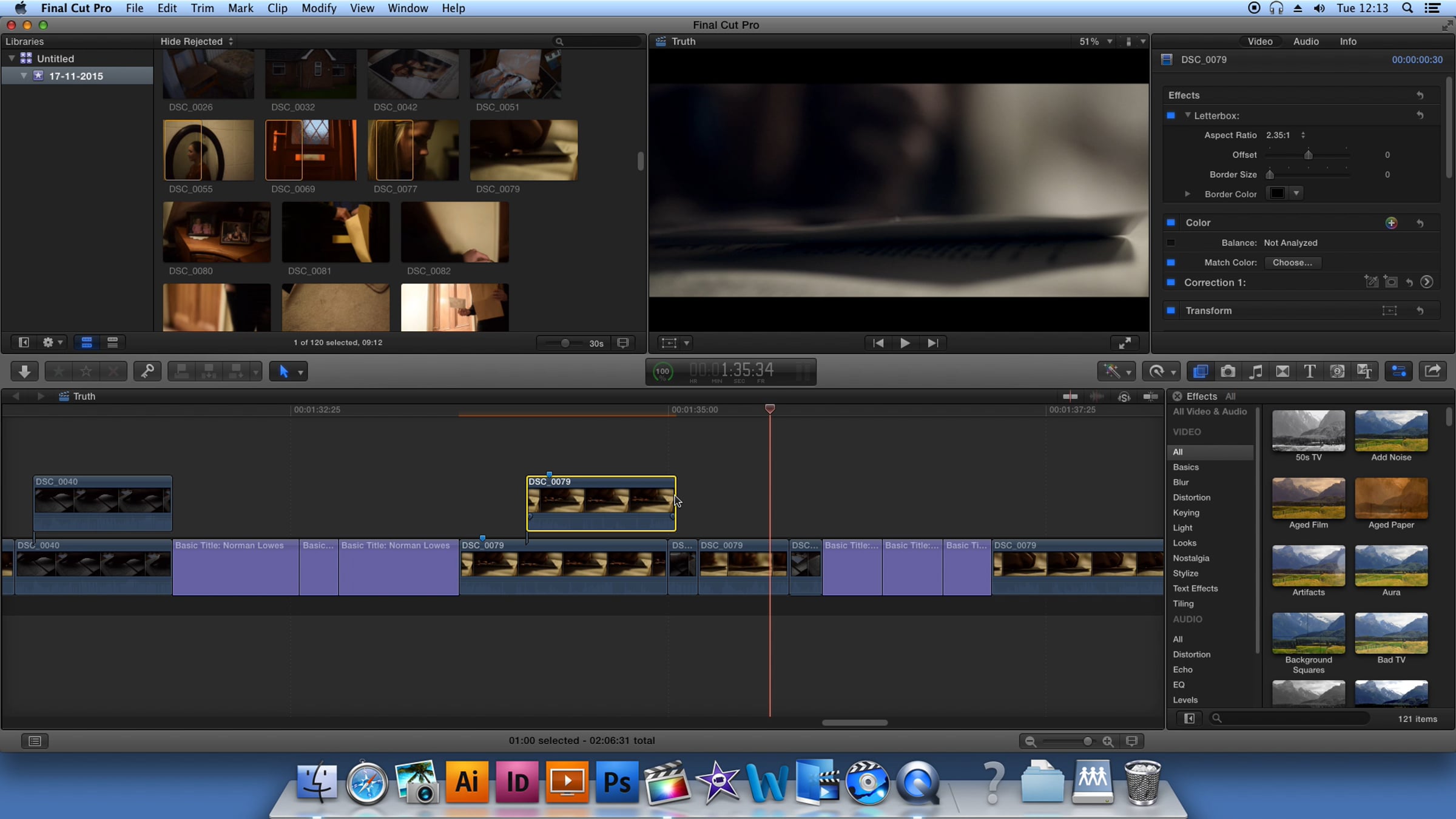This screenshot has height=819, width=1456.
Task: Toggle the Letterbox effect checkbox
Action: (x=1171, y=115)
